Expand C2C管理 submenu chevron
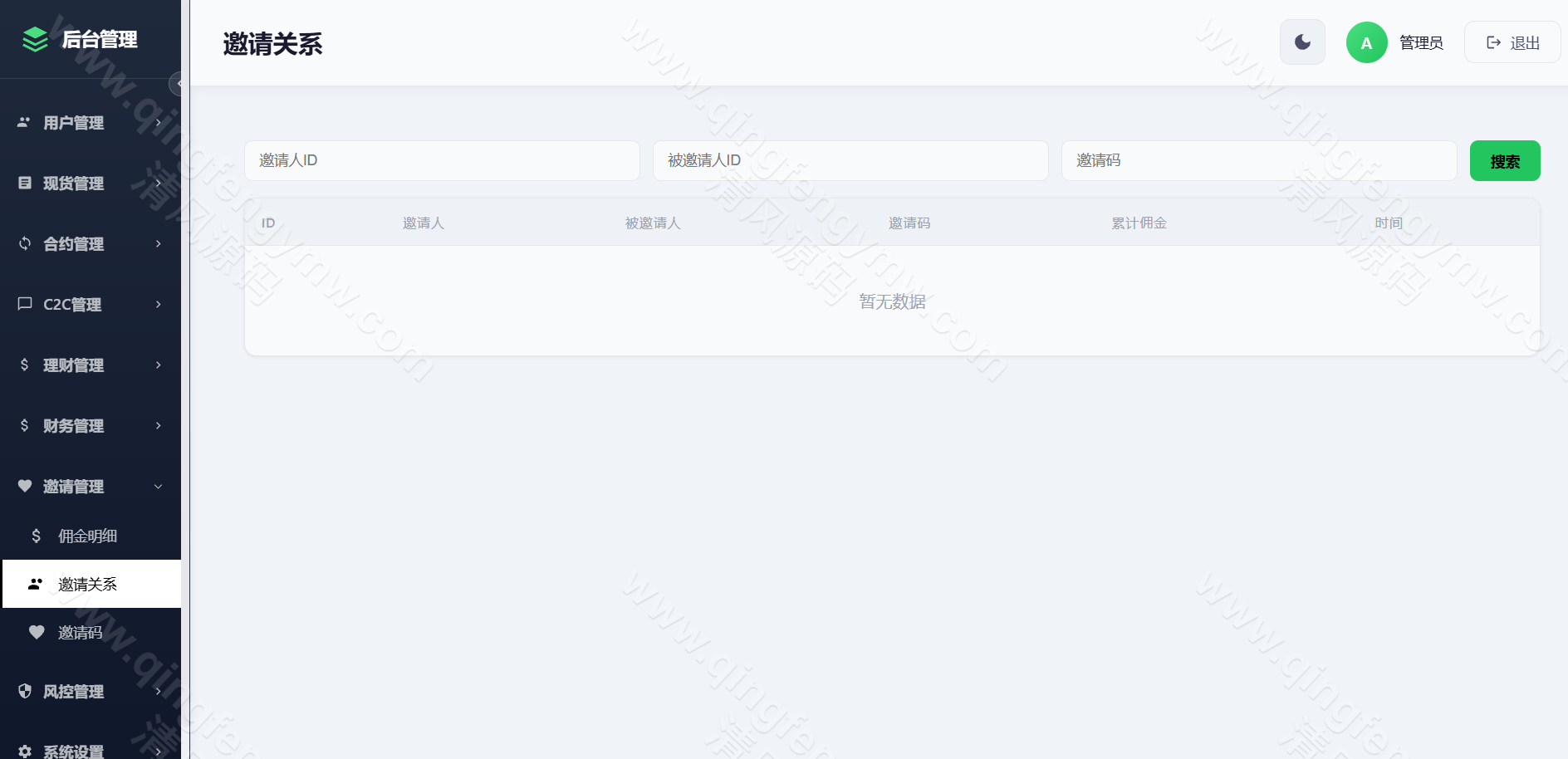Viewport: 1568px width, 759px height. 158,304
